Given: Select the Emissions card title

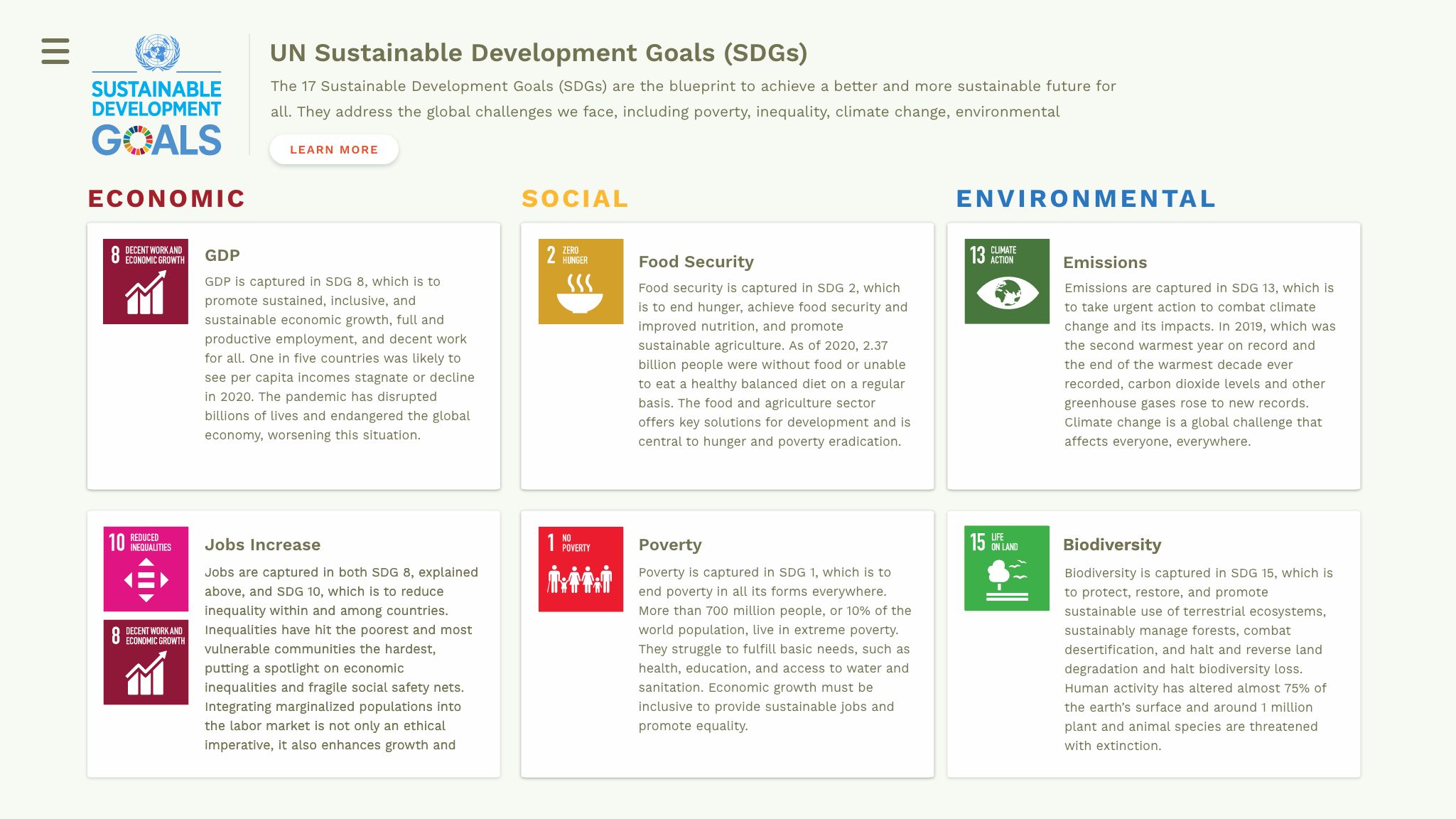Looking at the screenshot, I should (x=1105, y=262).
